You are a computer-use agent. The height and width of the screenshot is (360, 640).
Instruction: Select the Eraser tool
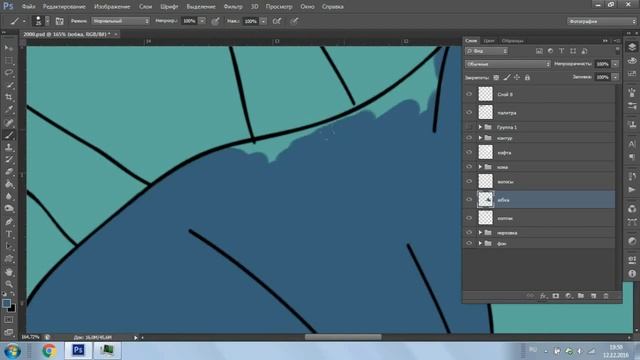point(9,172)
